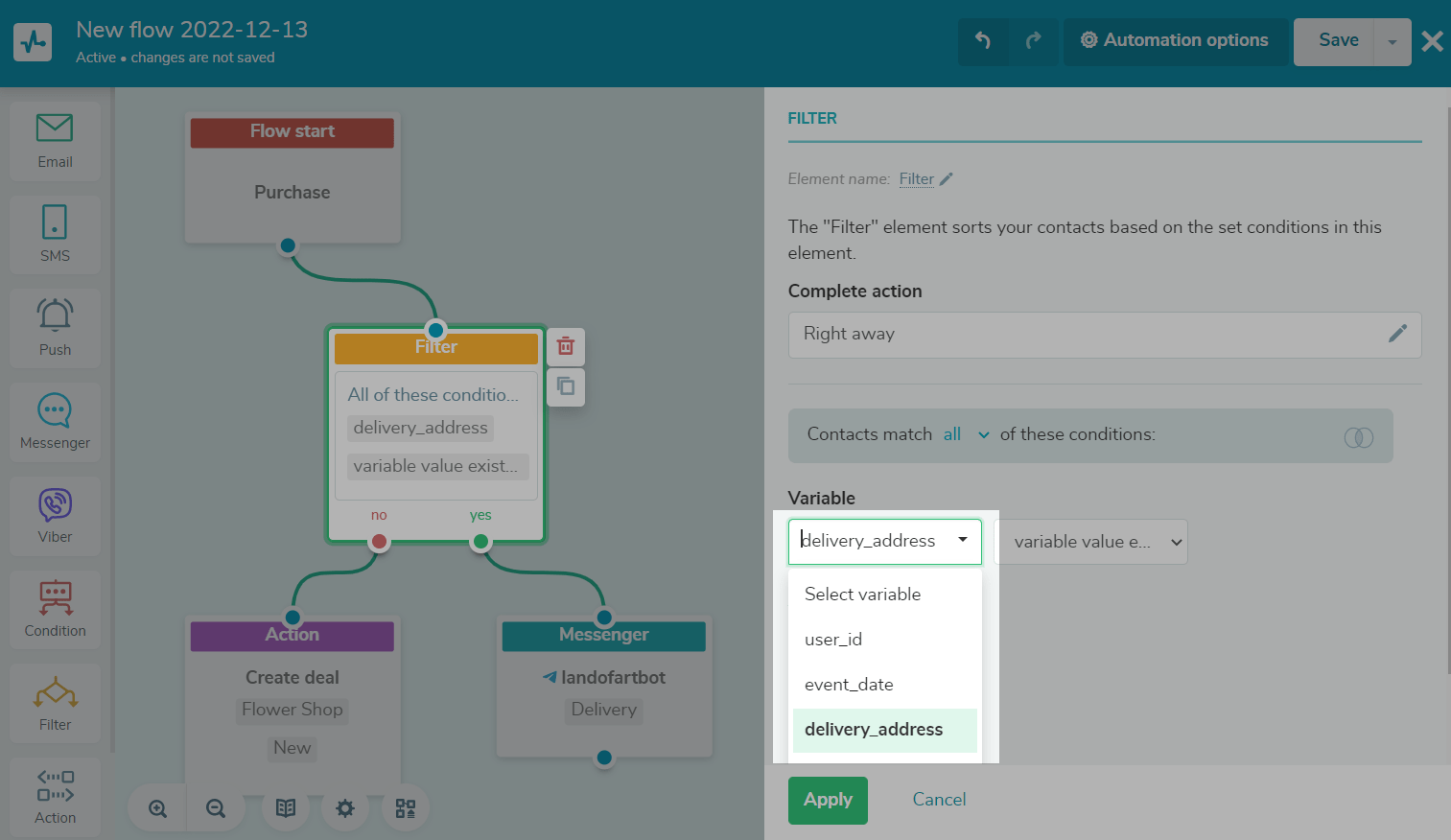The image size is (1451, 840).
Task: Edit the Right away complete action field
Action: tap(1397, 334)
